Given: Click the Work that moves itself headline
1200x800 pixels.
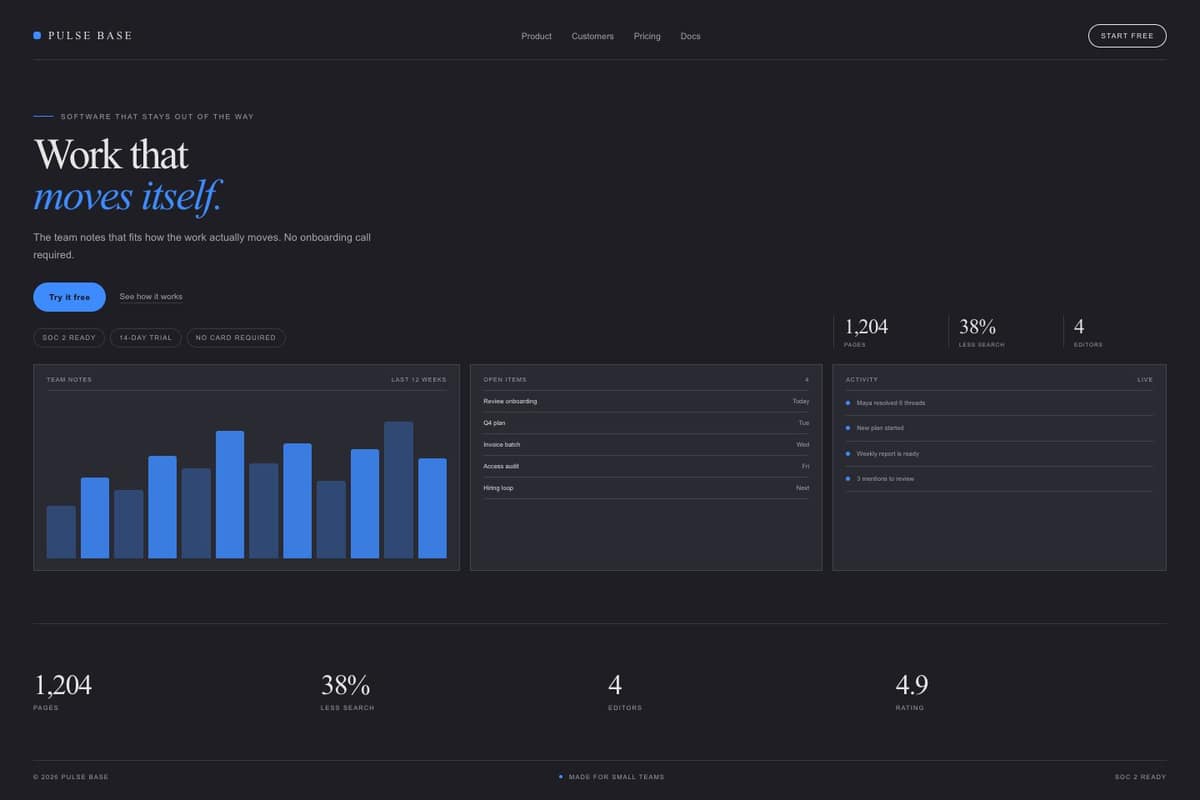Looking at the screenshot, I should (x=128, y=176).
